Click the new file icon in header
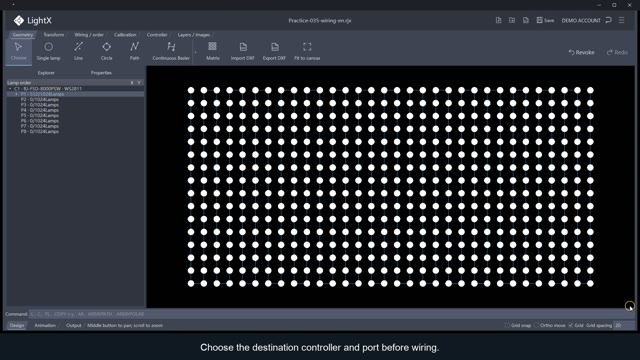This screenshot has height=360, width=640. [x=498, y=20]
